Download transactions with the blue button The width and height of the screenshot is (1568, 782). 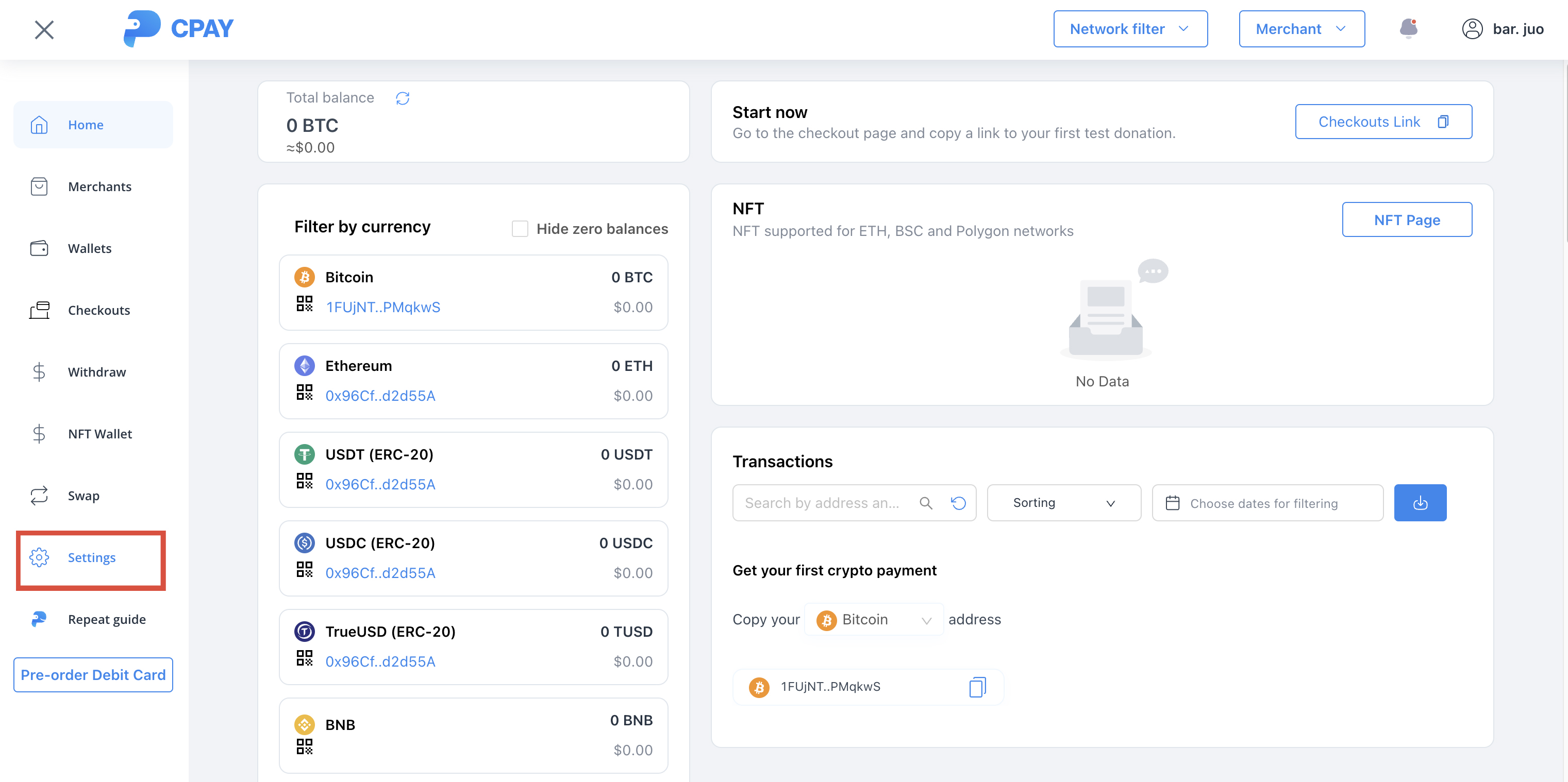[x=1420, y=503]
